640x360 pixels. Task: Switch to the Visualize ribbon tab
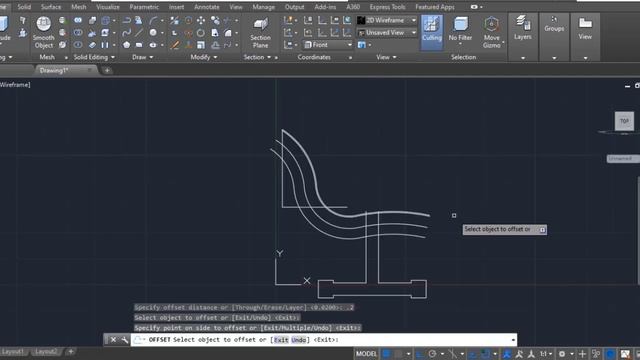pos(108,7)
